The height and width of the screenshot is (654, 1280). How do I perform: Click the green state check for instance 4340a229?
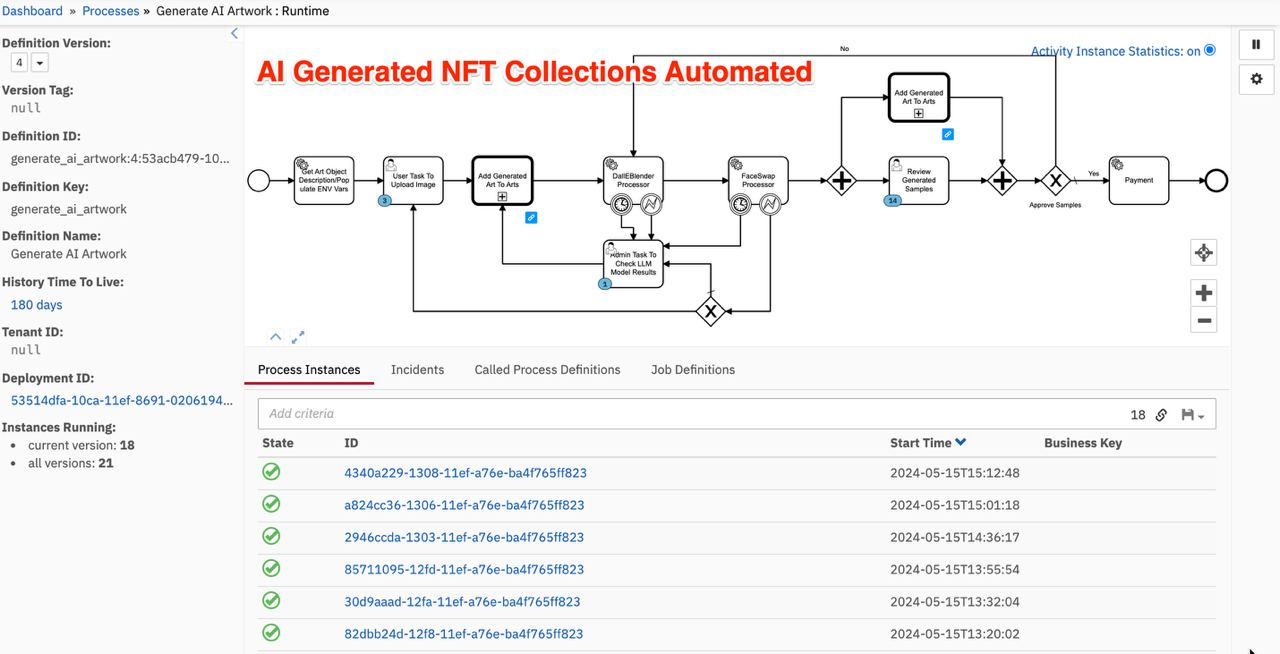(271, 472)
